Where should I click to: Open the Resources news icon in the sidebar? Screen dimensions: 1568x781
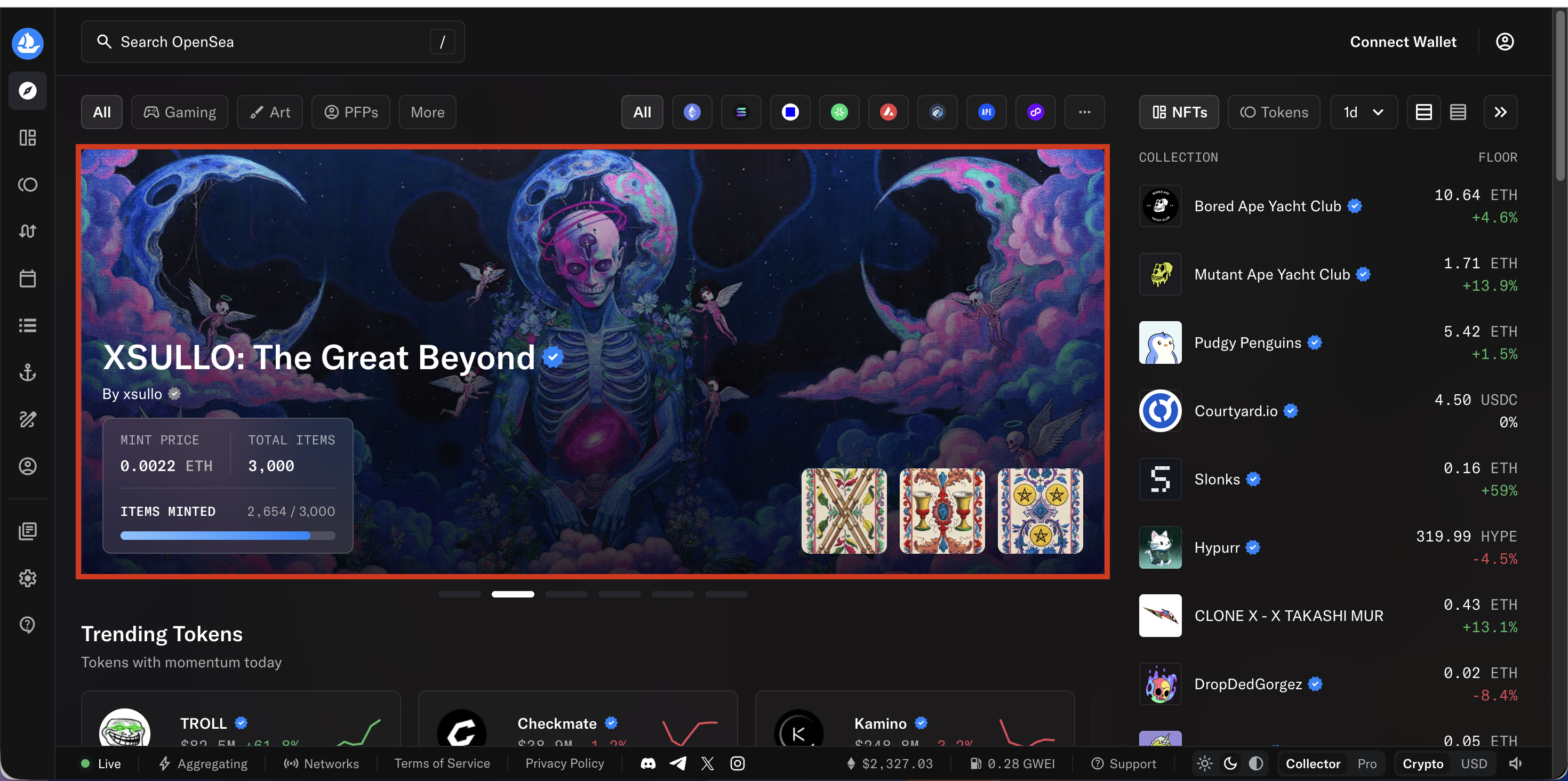(27, 531)
